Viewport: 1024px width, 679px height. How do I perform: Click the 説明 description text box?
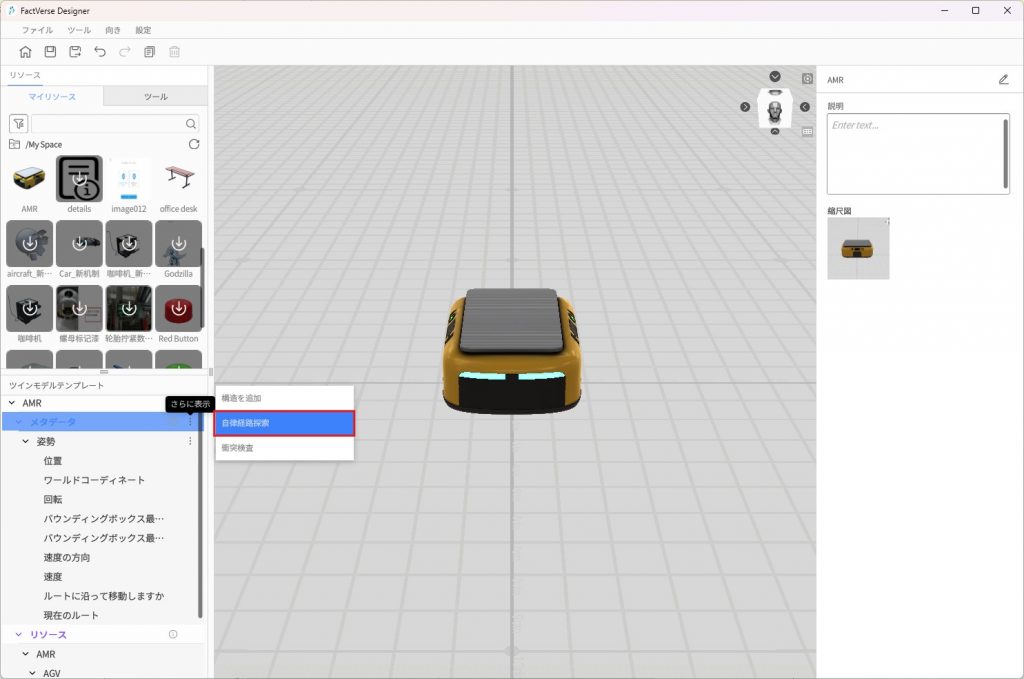click(x=917, y=153)
